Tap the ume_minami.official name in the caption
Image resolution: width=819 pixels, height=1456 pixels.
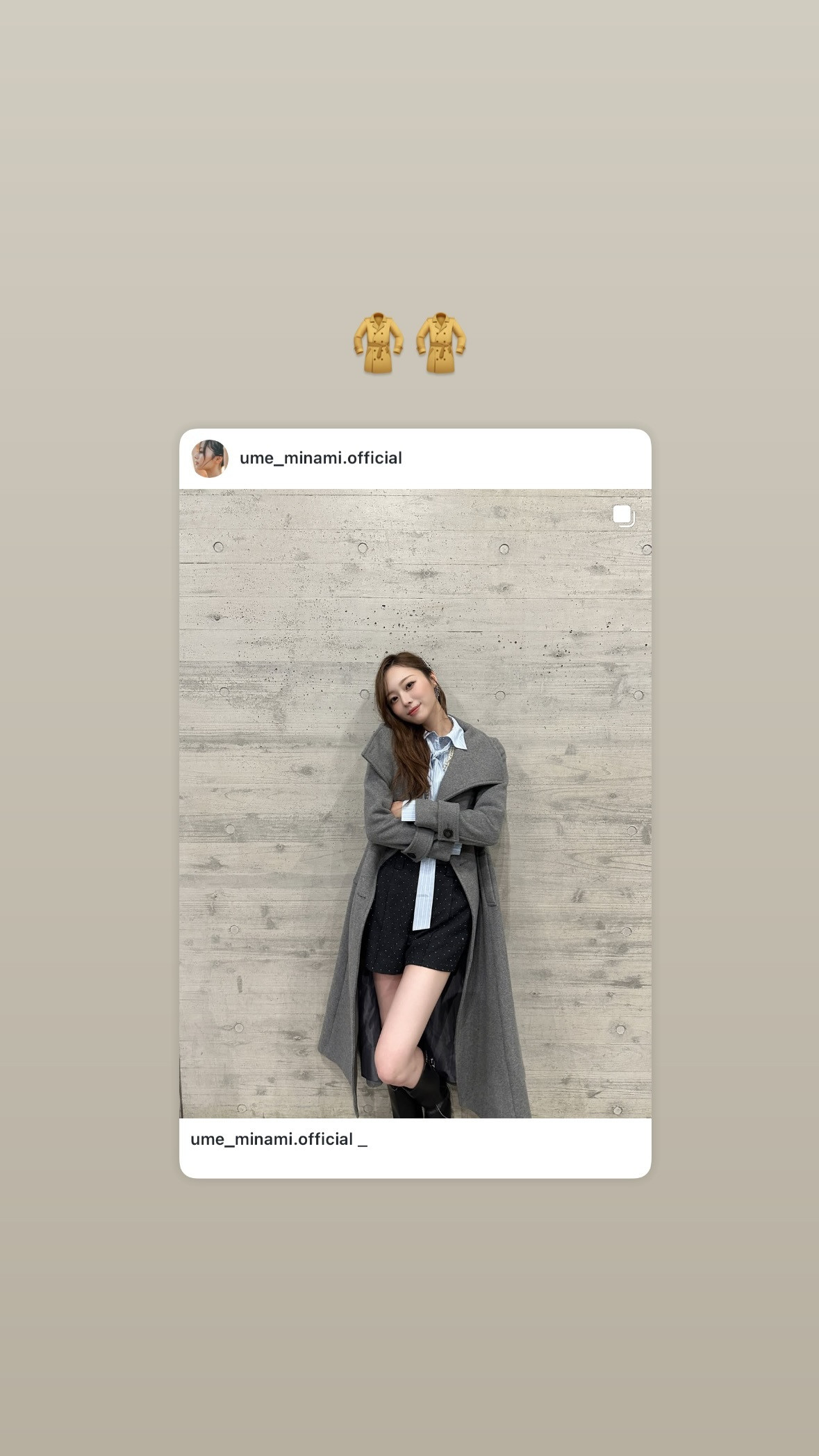272,1139
